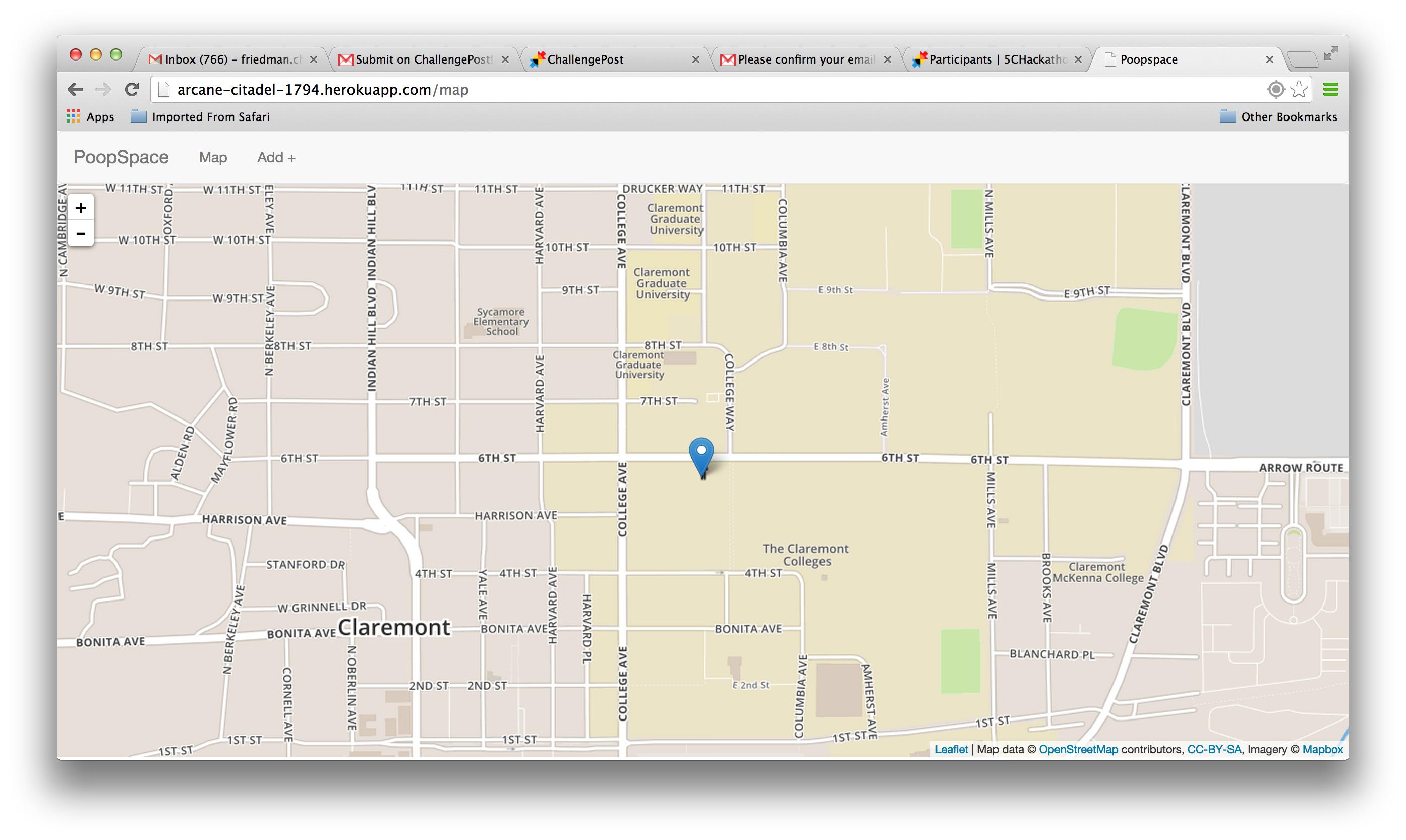Screen dimensions: 1406x840
Task: Reload the page with refresh icon
Action: [x=132, y=89]
